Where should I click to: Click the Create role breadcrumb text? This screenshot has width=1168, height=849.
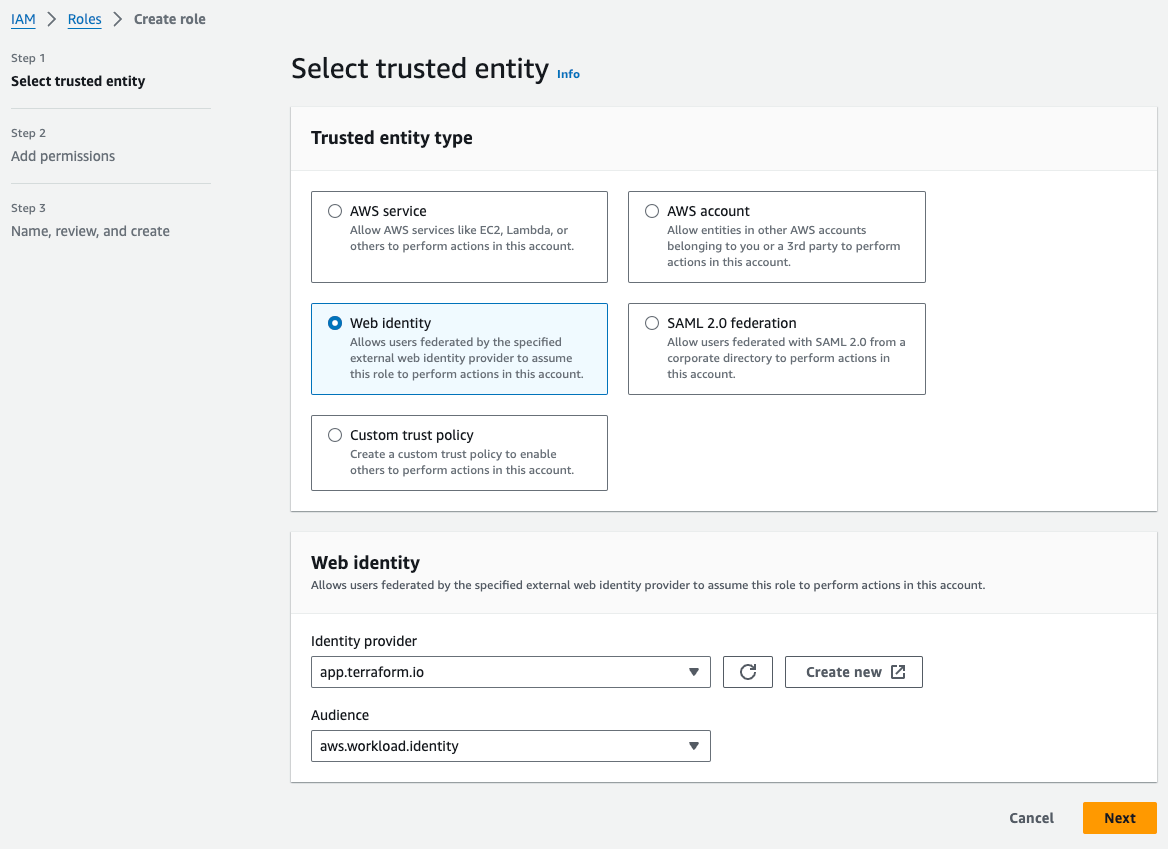(x=170, y=19)
